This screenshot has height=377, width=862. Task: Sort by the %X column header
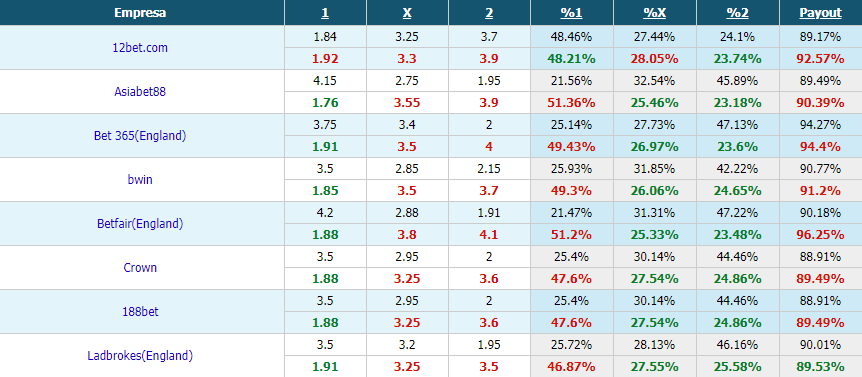pos(655,13)
